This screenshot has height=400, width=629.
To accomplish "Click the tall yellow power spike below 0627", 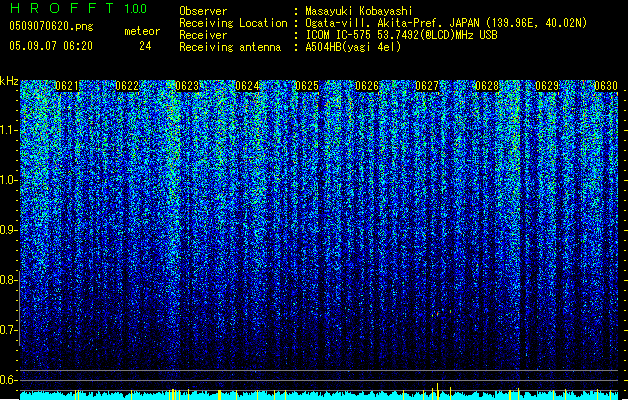I will 437,391.
